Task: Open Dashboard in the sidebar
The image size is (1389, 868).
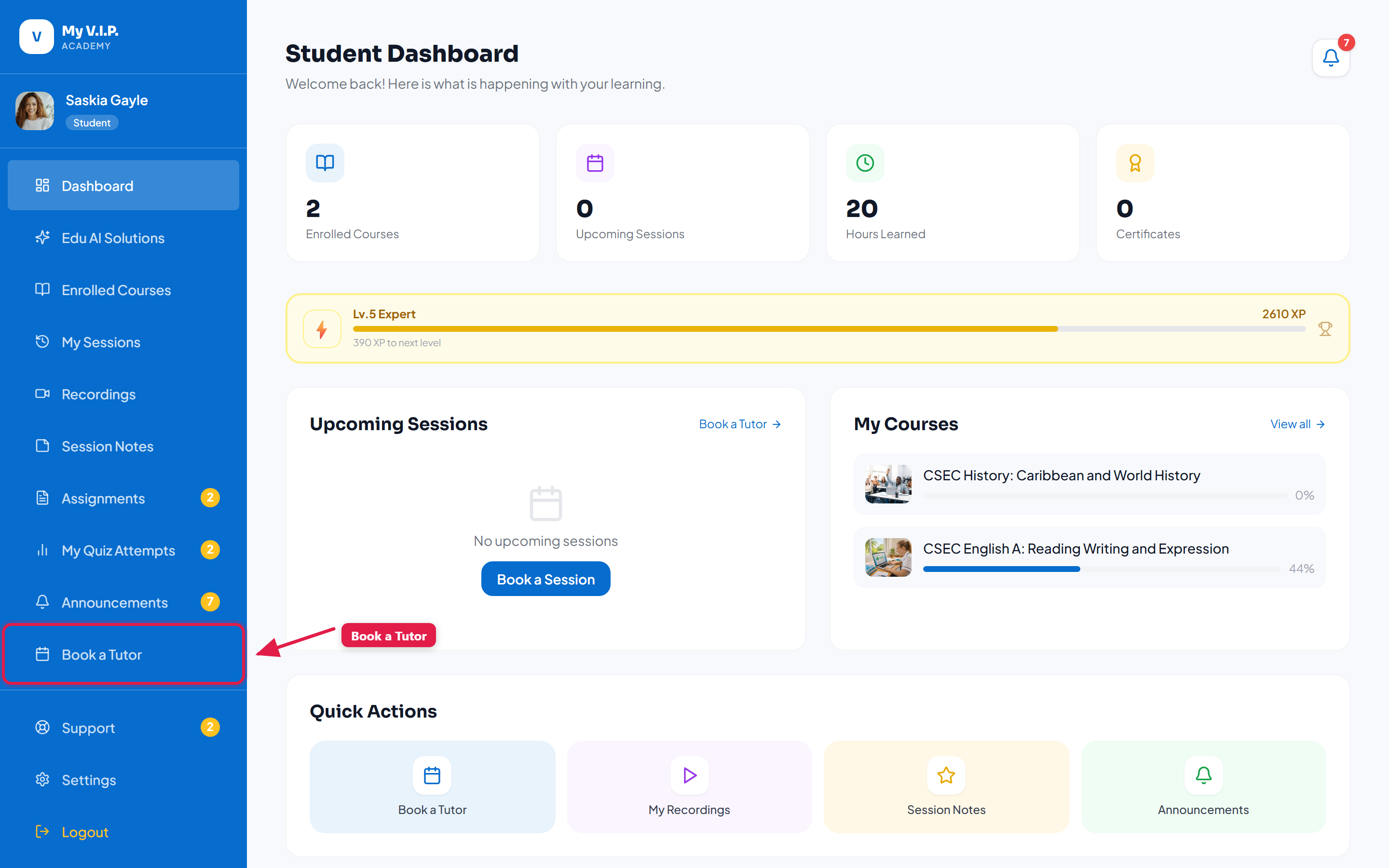Action: (123, 186)
